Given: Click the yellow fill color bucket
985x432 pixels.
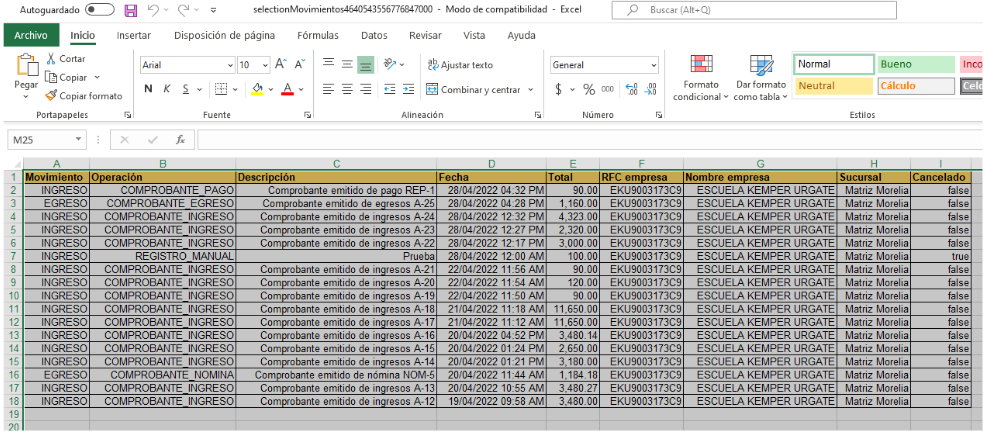Looking at the screenshot, I should point(257,89).
